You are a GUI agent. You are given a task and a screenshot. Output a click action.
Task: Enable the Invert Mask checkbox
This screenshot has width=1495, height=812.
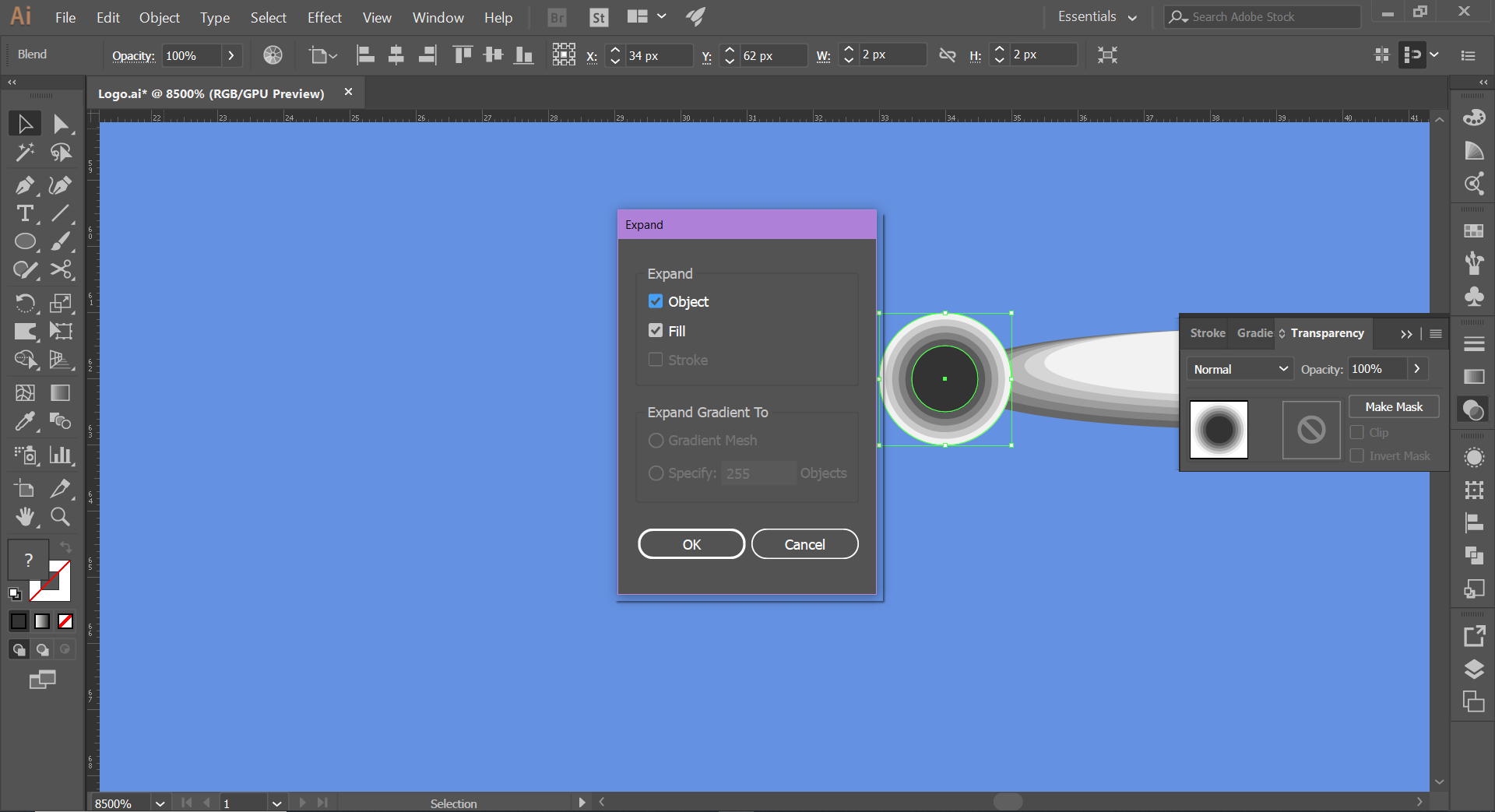click(x=1357, y=455)
